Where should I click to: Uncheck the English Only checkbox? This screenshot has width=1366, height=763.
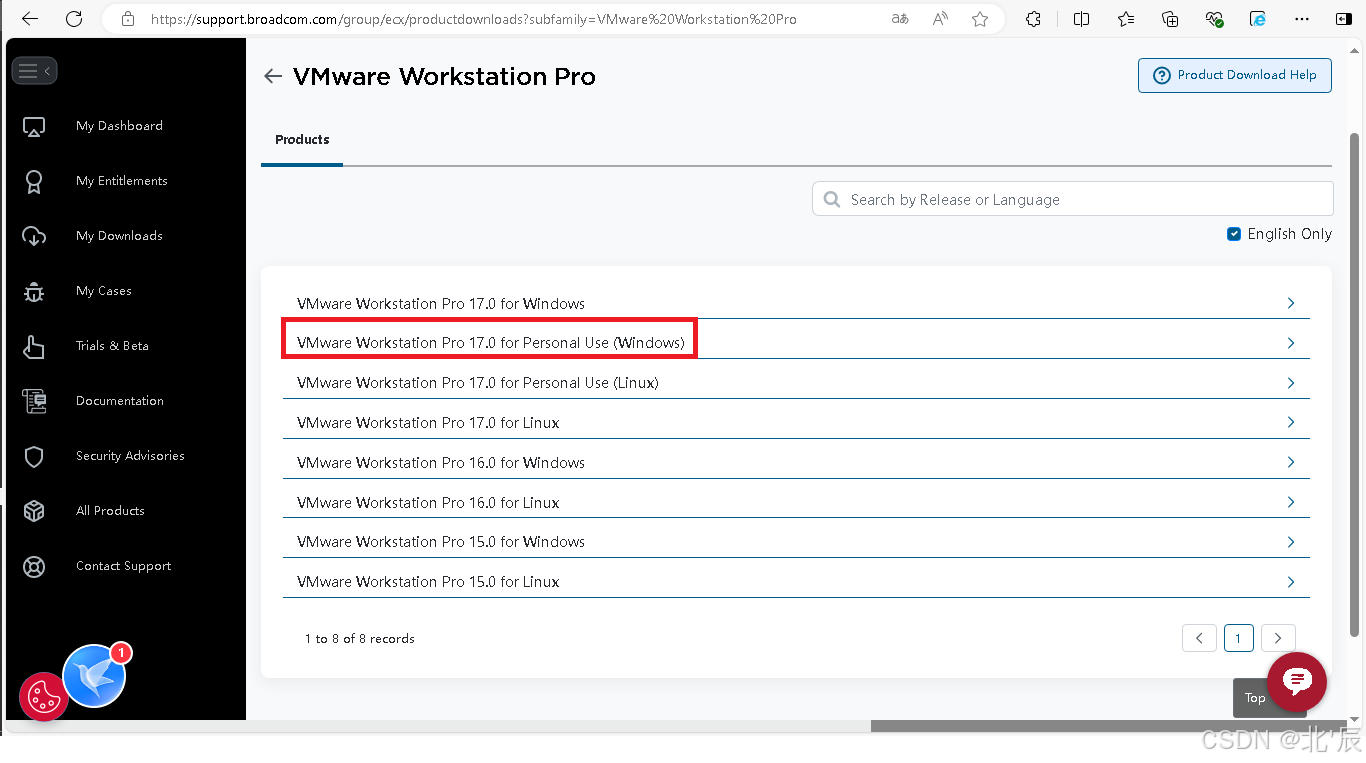[1234, 234]
